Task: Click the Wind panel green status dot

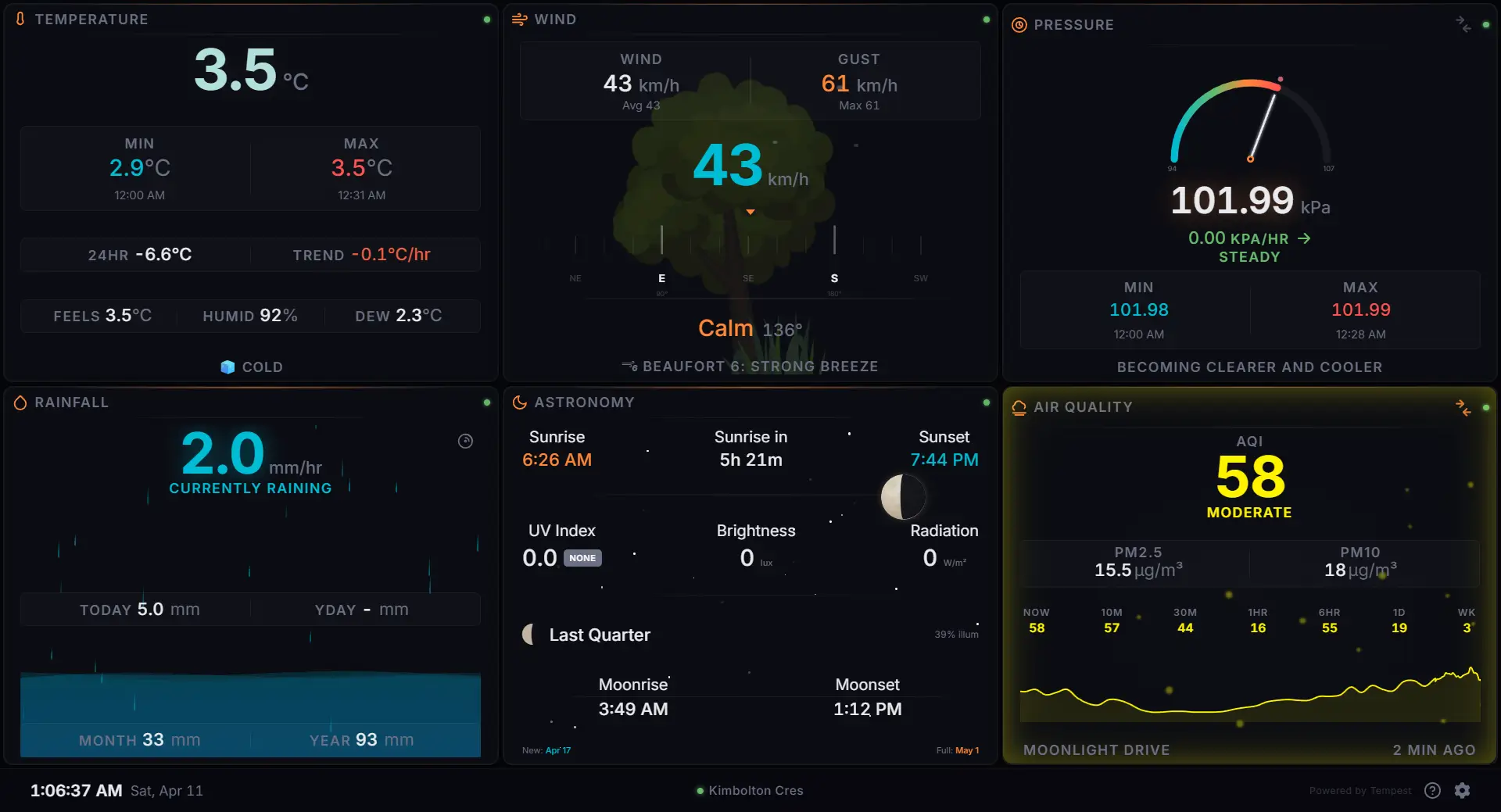Action: pos(986,20)
